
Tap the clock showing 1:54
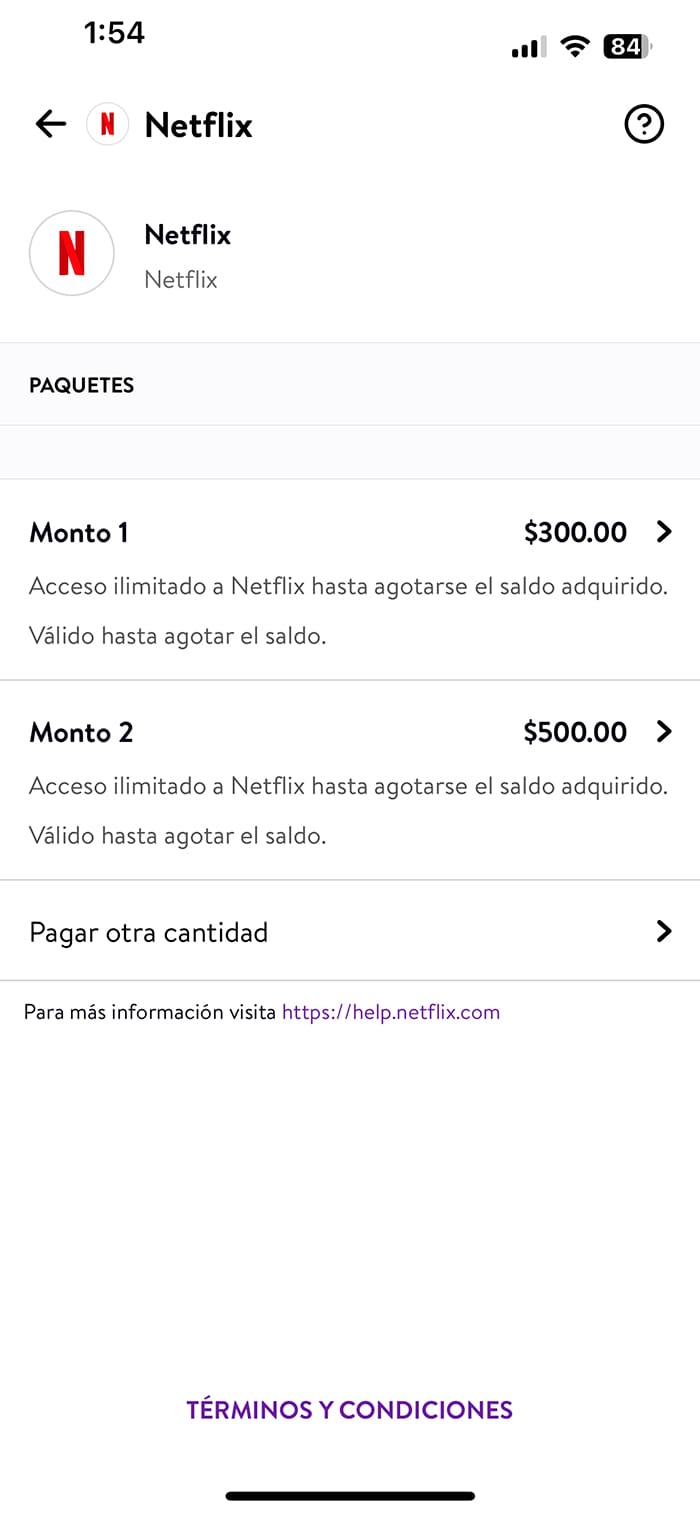tap(114, 33)
